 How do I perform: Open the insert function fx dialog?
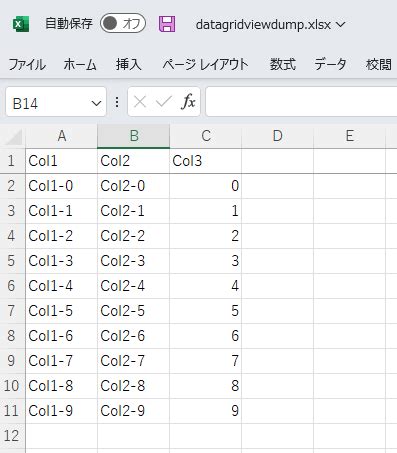(188, 101)
